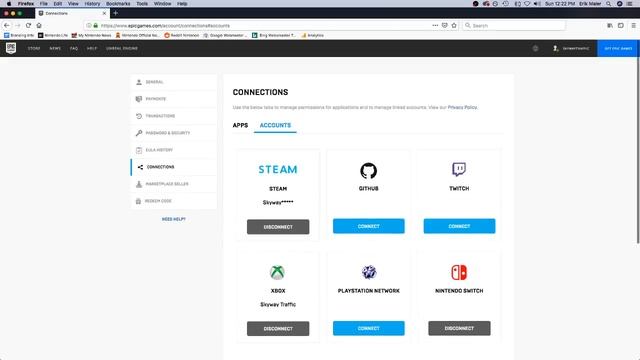Reload the page
The image size is (640, 360).
[28, 25]
